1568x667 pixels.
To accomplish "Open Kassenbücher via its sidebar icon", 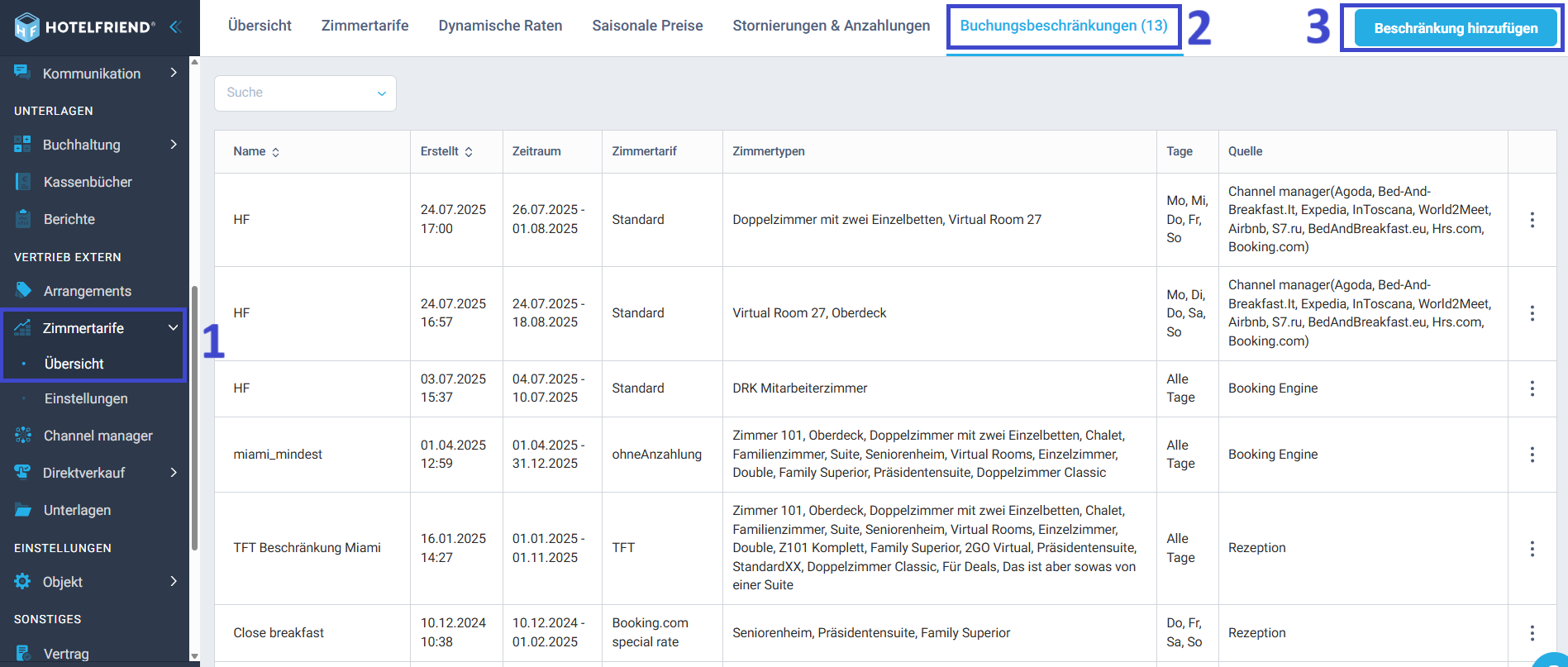I will pyautogui.click(x=23, y=182).
